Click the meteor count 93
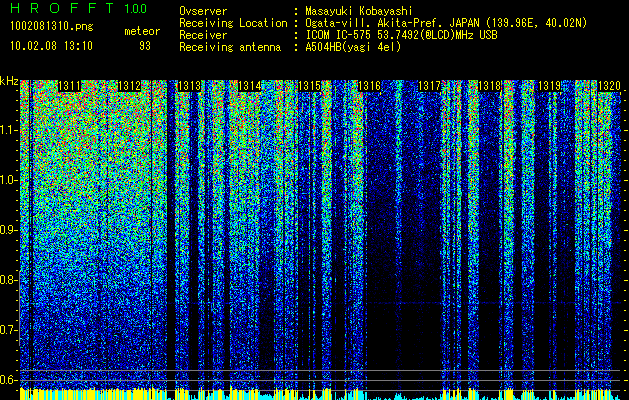The image size is (629, 400). click(x=145, y=46)
